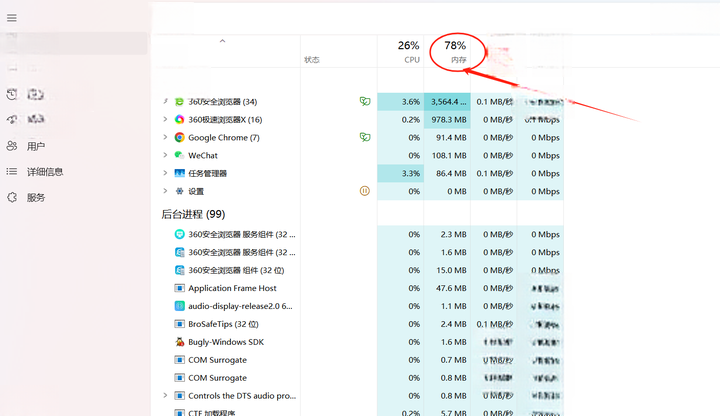This screenshot has width=720, height=416.
Task: Select the 0.1 MB/秒 disk cell for 任务管理器
Action: [494, 173]
